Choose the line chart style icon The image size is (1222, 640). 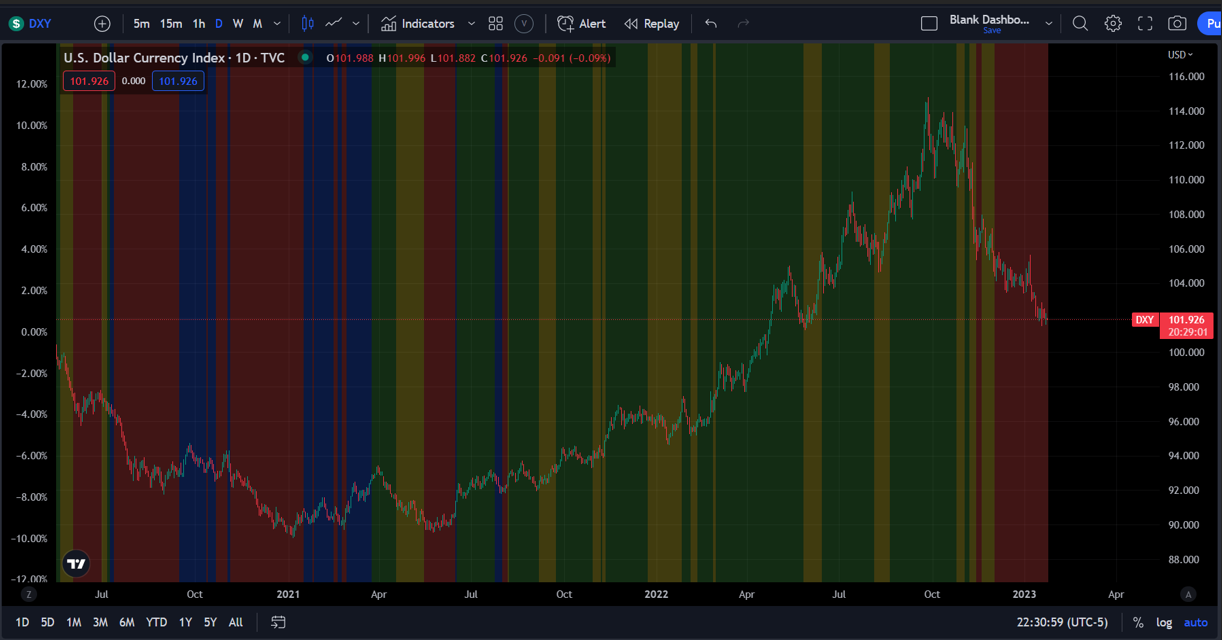tap(334, 23)
